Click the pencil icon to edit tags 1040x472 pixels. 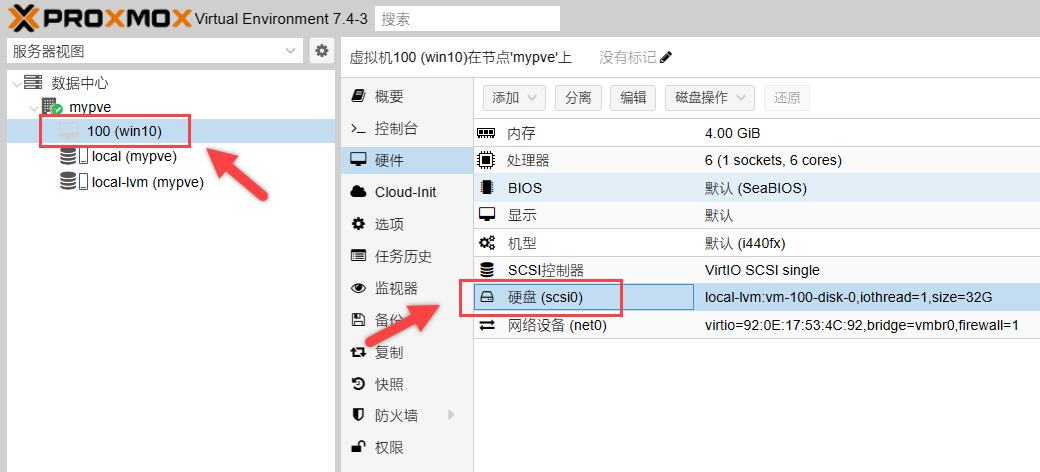click(x=666, y=57)
